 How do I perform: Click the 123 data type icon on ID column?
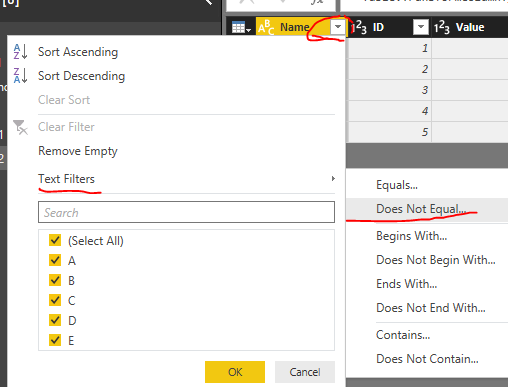coord(359,27)
